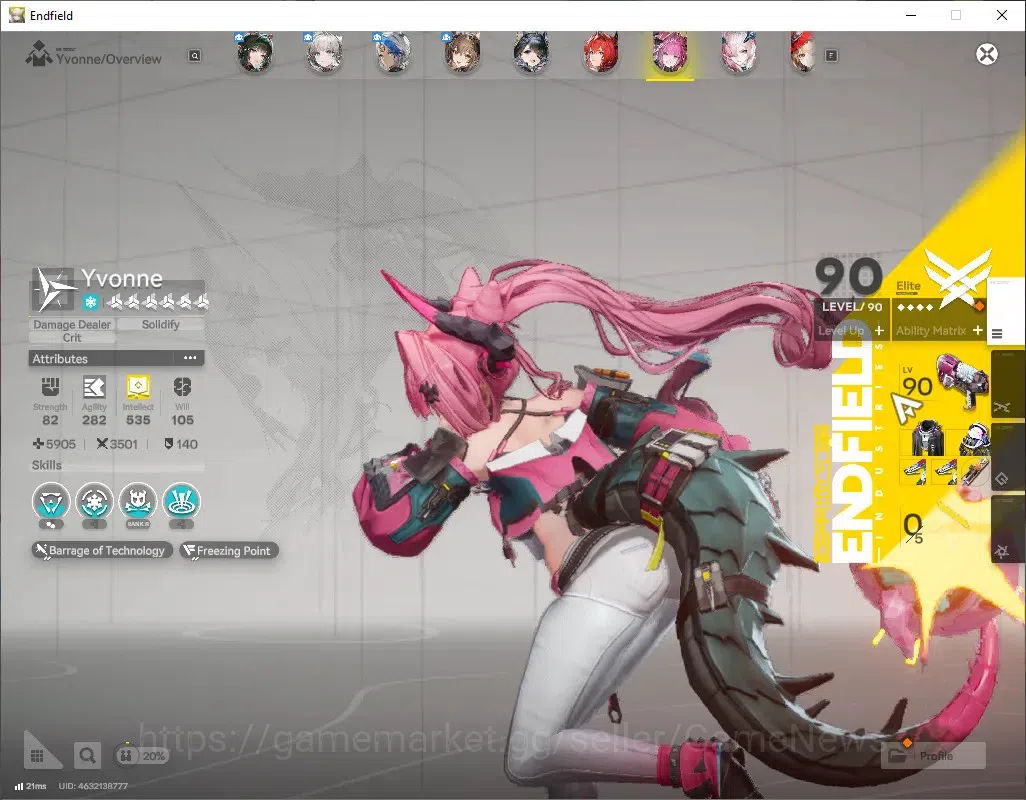Open the equipped helmet gear slot
This screenshot has height=800, width=1026.
point(974,438)
